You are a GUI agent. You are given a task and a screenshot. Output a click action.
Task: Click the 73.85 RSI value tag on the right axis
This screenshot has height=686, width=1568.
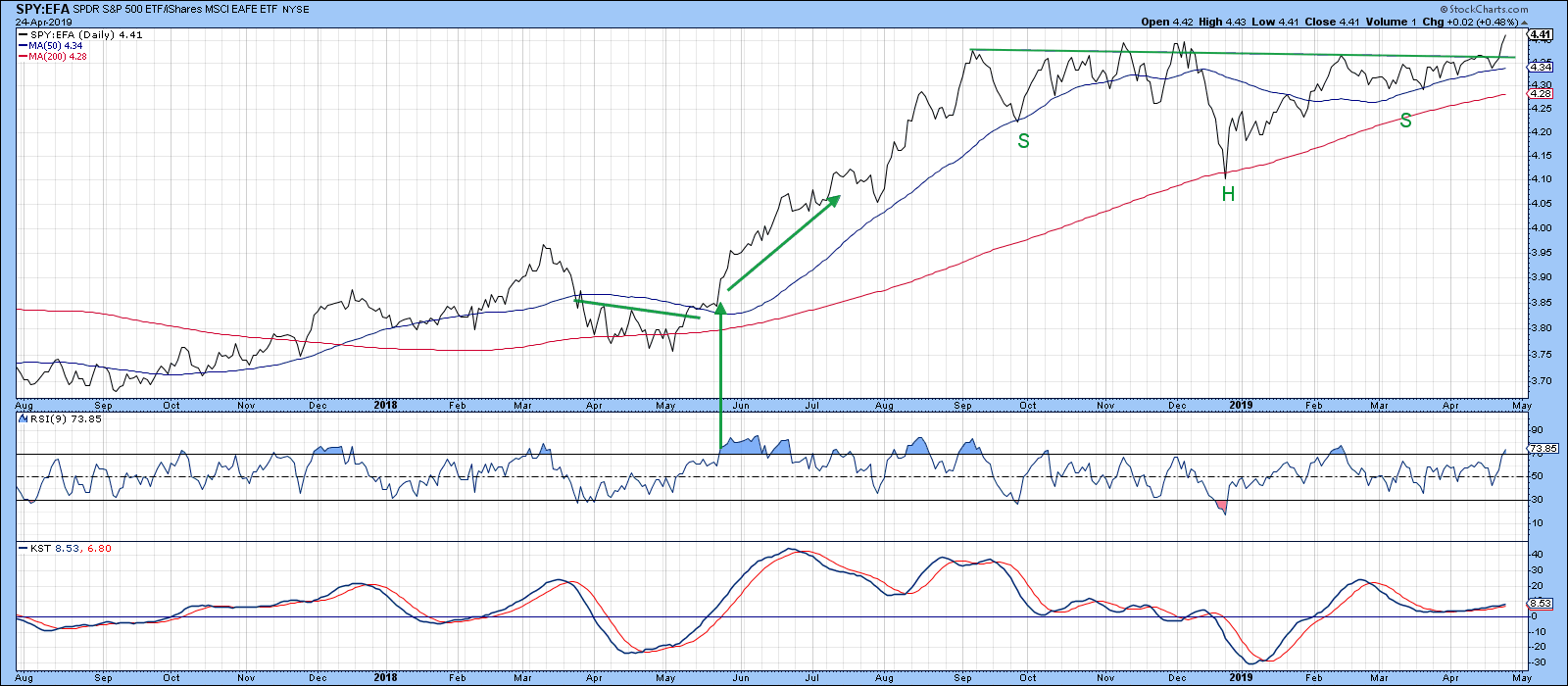[1544, 449]
